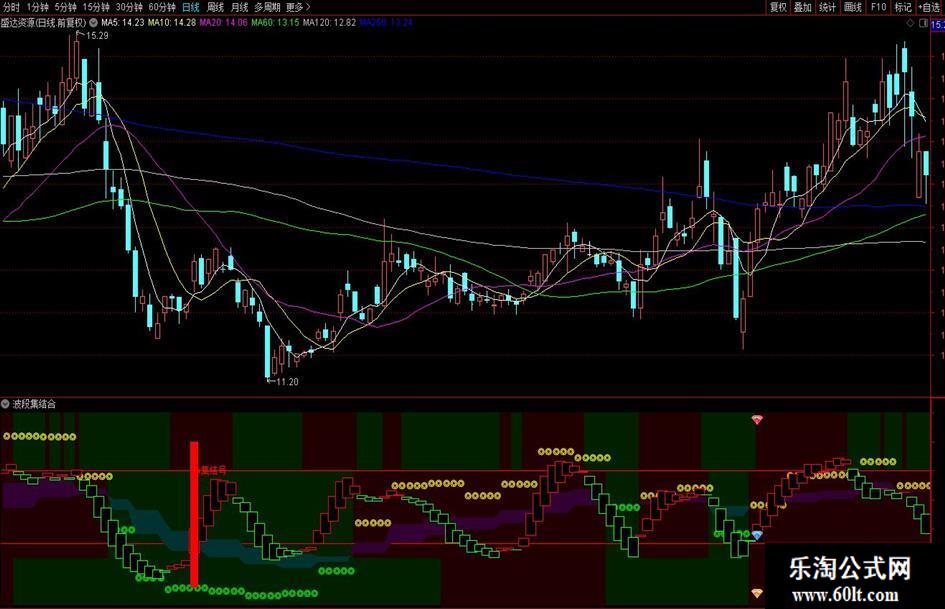Click the MA10: 14.28 label
The image size is (945, 609).
click(172, 23)
